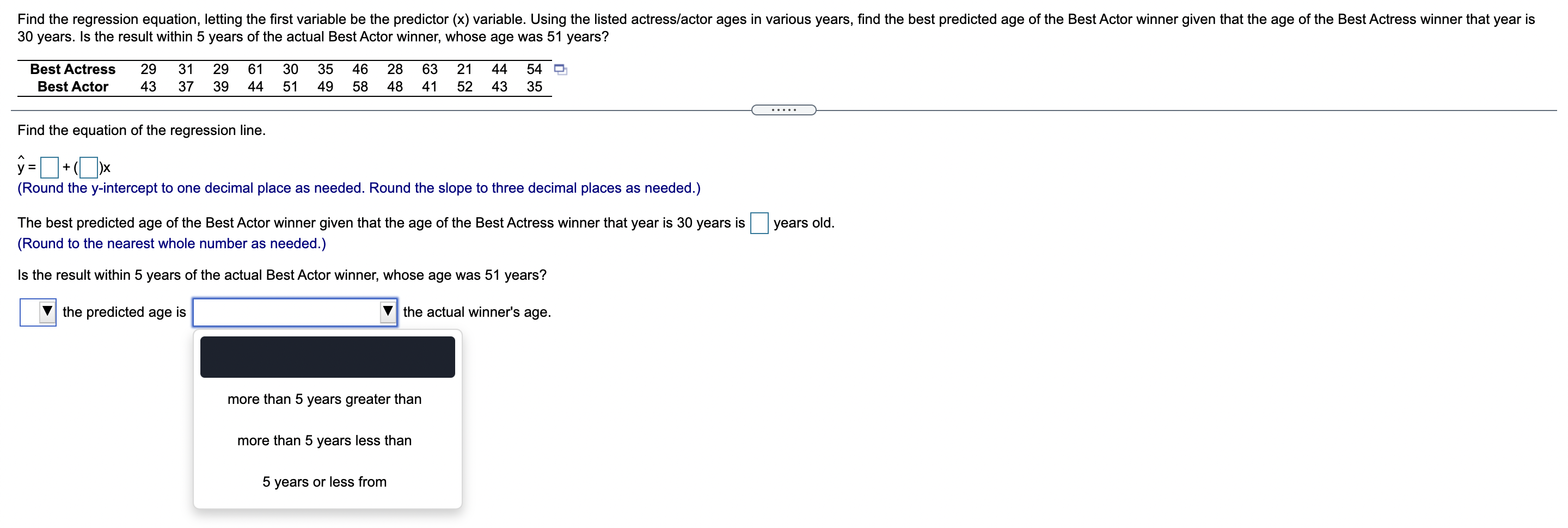
Task: Click the slope answer box in the regression equation
Action: tap(89, 167)
